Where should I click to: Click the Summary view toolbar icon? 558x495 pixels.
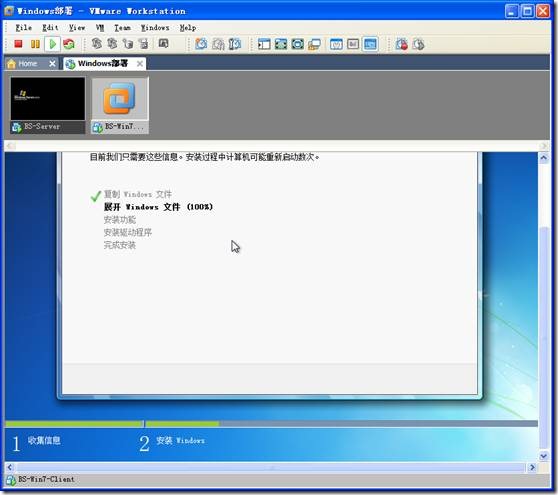pos(336,44)
